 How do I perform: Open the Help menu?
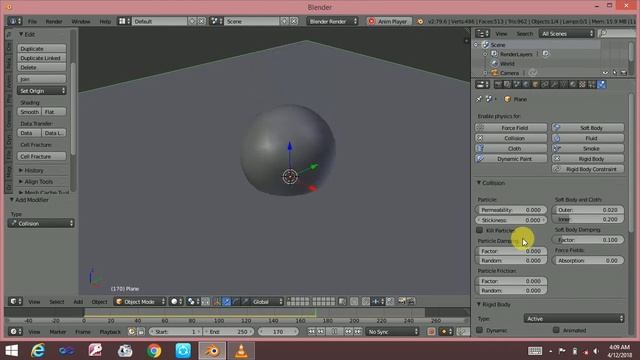(x=105, y=21)
